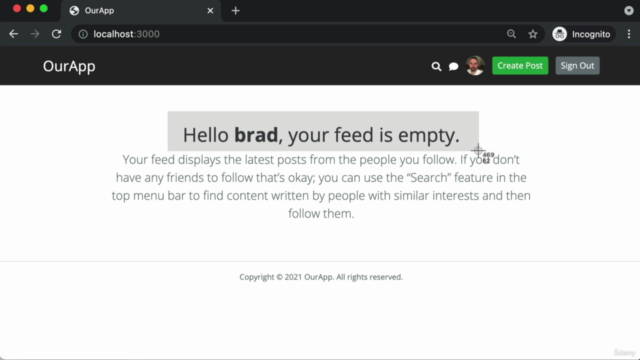Click the Sign Out button
Viewport: 640px width, 360px height.
point(577,66)
